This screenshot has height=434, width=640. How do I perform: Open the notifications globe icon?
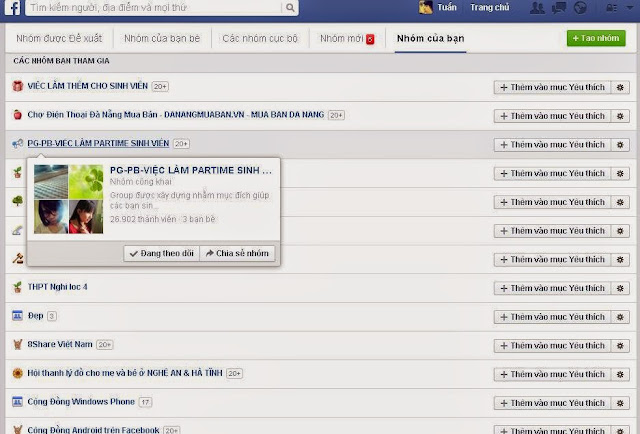[580, 8]
